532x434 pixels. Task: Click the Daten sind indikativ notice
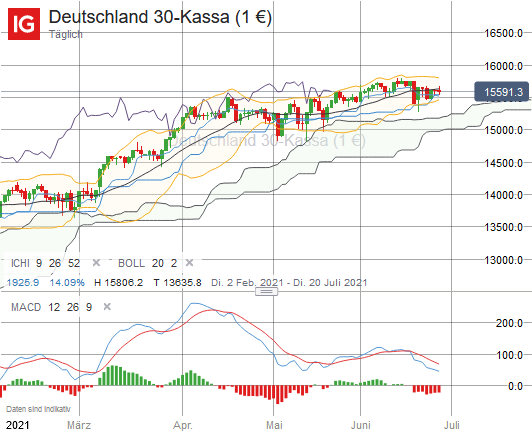(38, 409)
